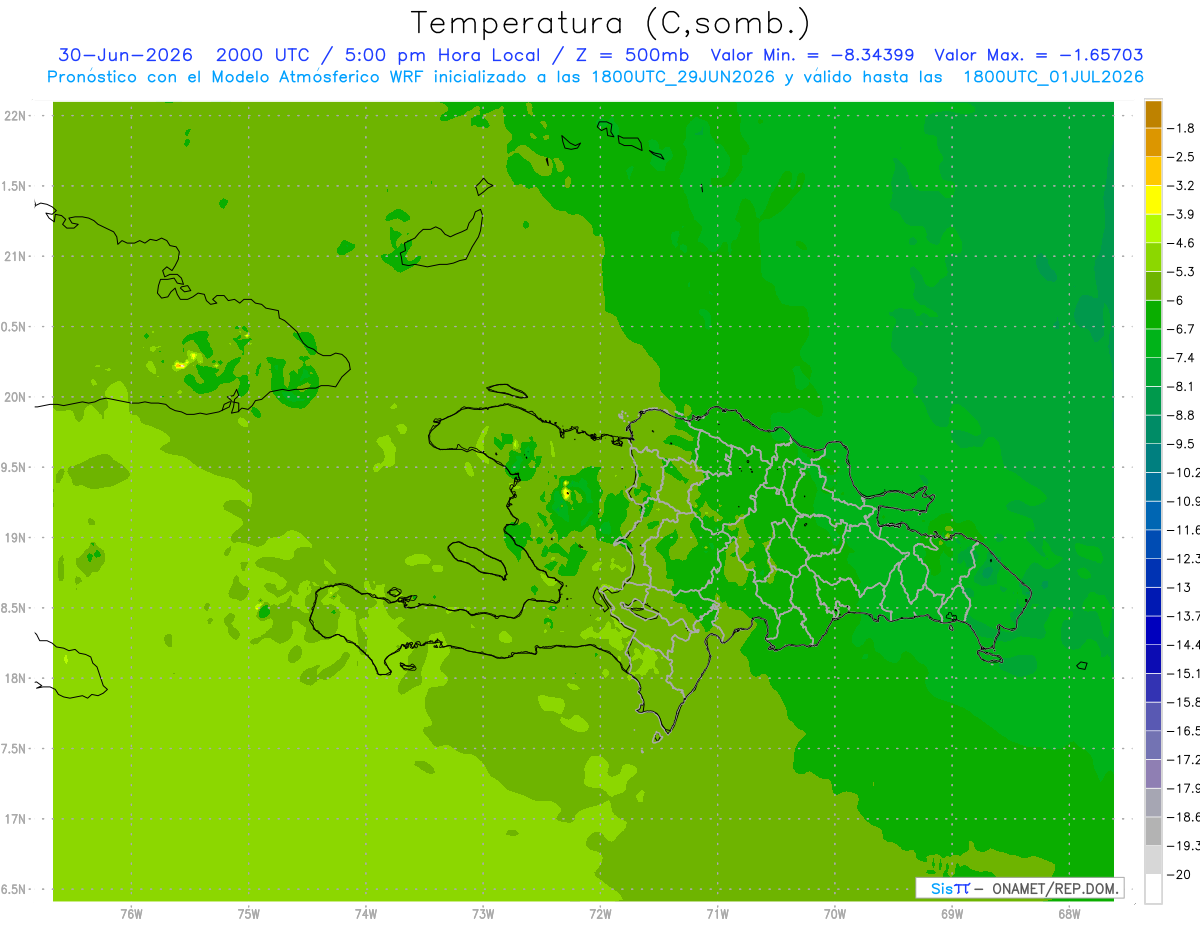Click the "-9.5" colorbar label
The image size is (1200, 927).
pos(1182,444)
